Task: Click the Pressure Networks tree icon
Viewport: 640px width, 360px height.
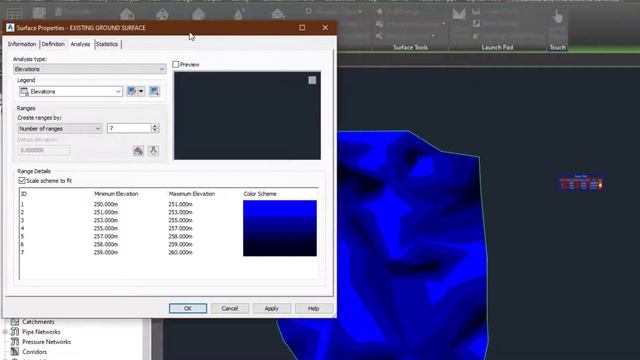Action: 15,342
